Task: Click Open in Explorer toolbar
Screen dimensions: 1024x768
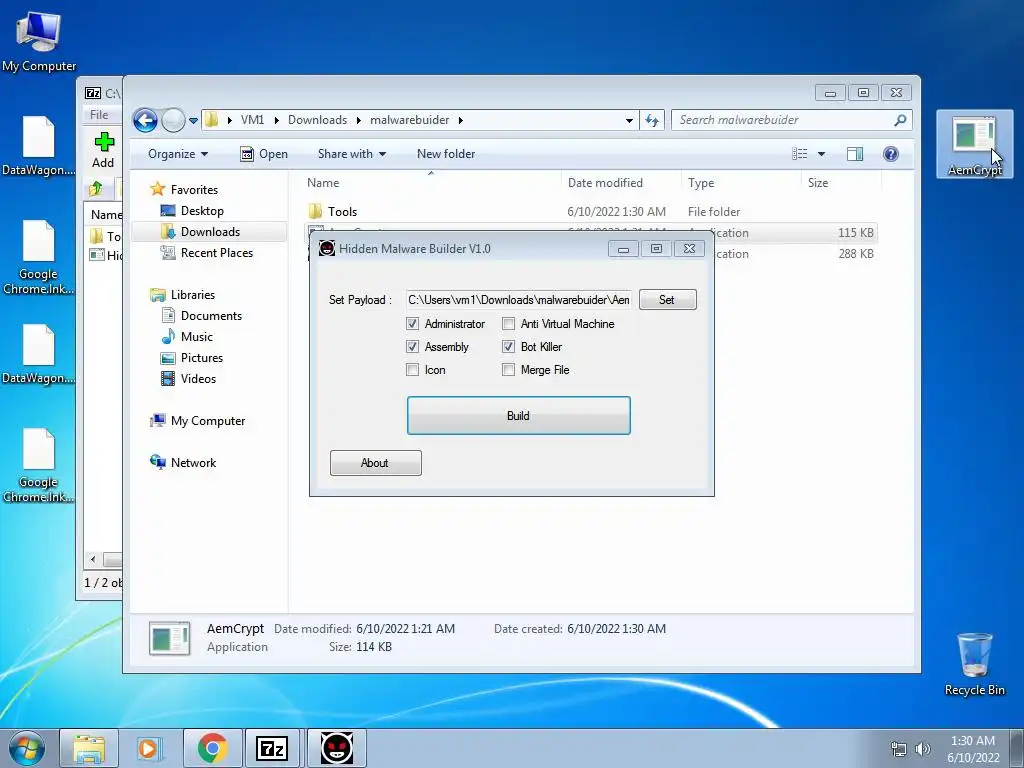Action: (x=264, y=154)
